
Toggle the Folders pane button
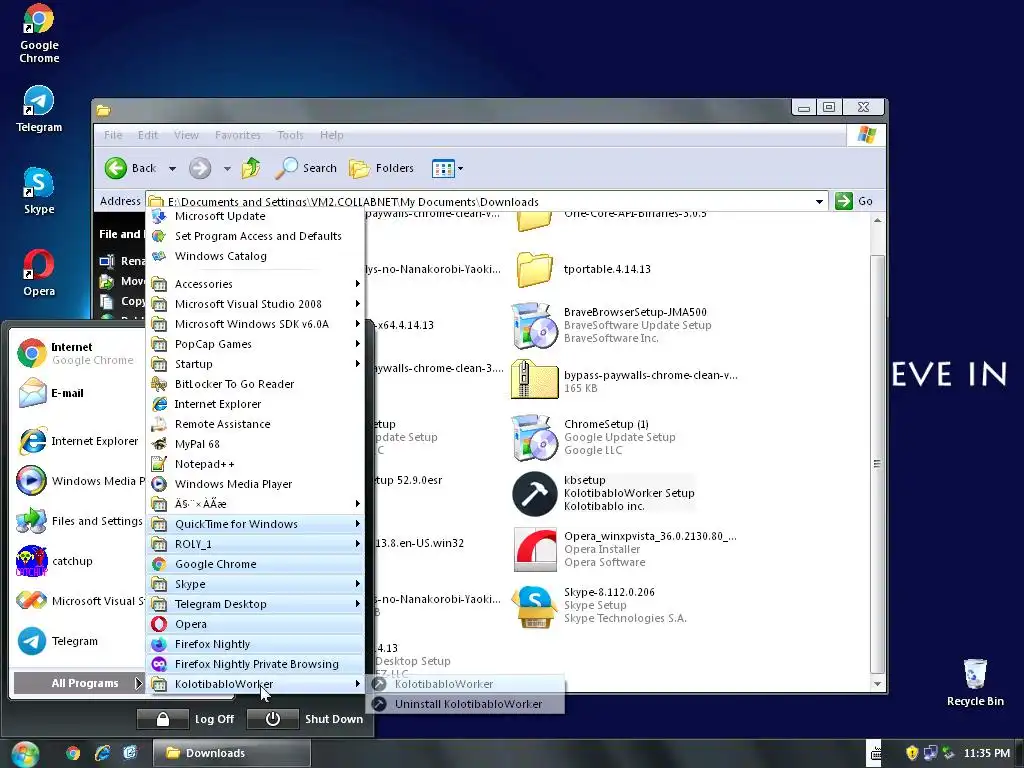pos(381,168)
